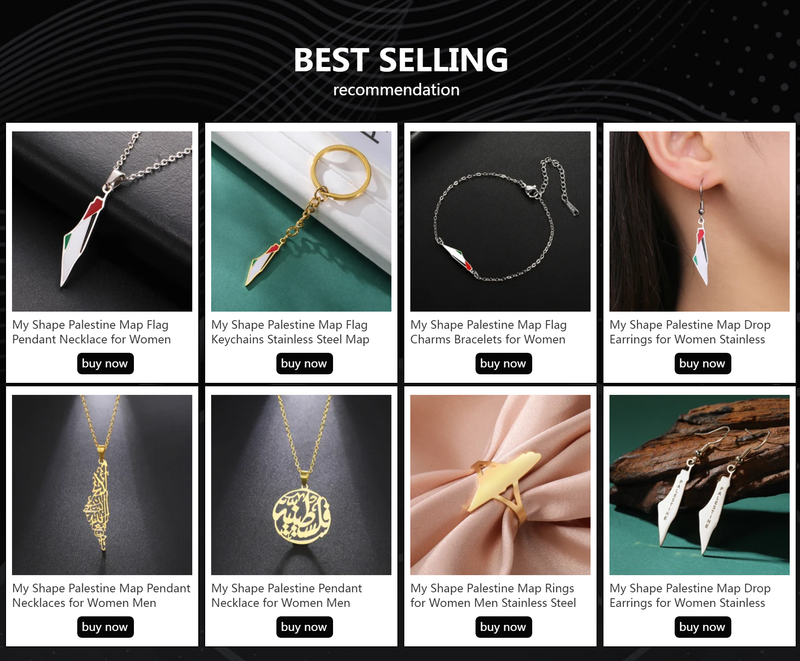Open the charm bracelet product image
The height and width of the screenshot is (661, 800).
[500, 221]
